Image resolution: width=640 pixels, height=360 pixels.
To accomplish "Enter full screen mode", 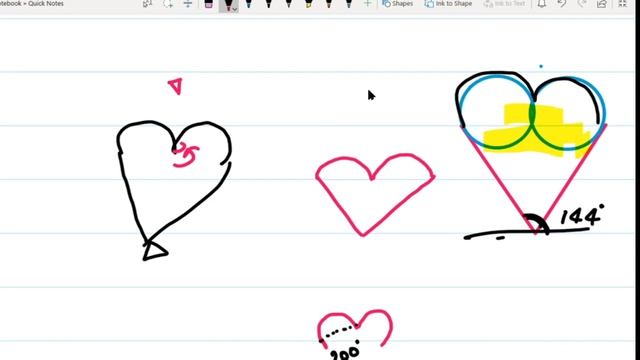I will (622, 4).
